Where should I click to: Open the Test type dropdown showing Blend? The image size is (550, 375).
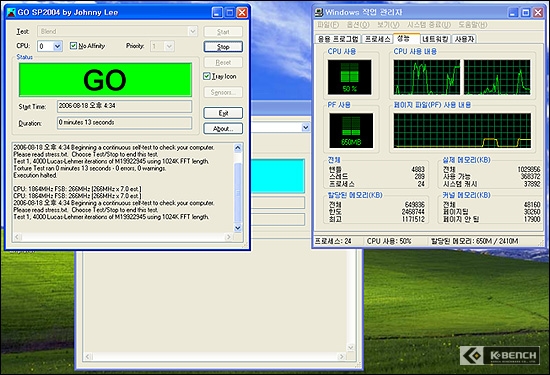(x=193, y=31)
